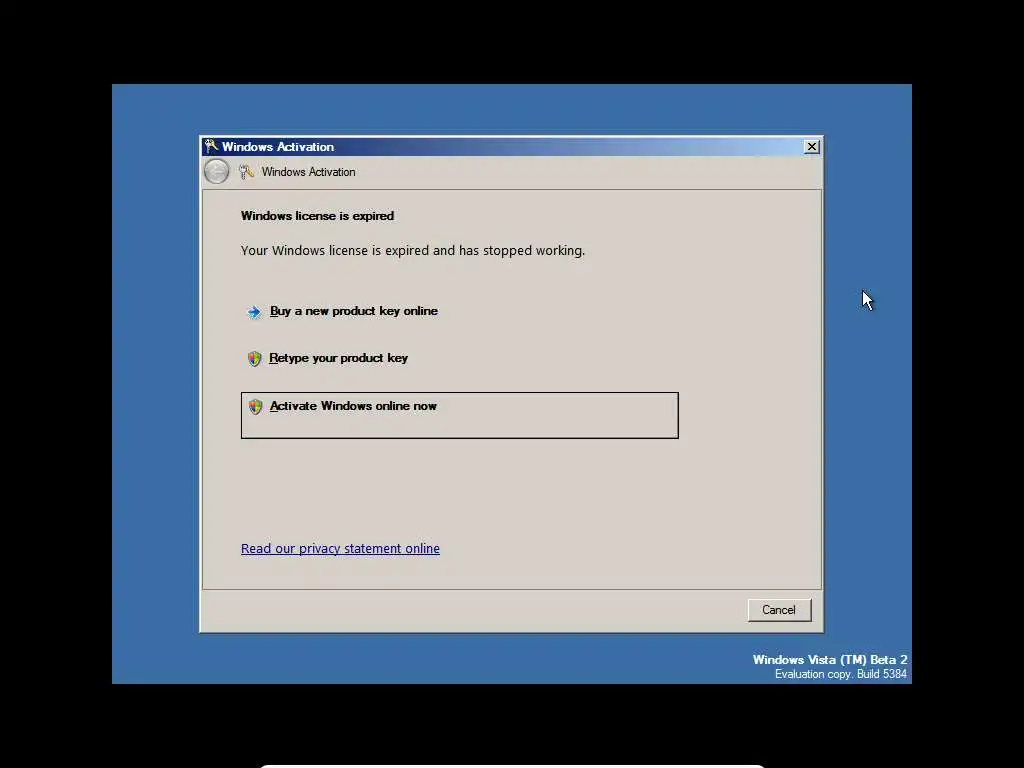Click the Evaluation copy Build 5384 text
The width and height of the screenshot is (1024, 768).
[841, 674]
